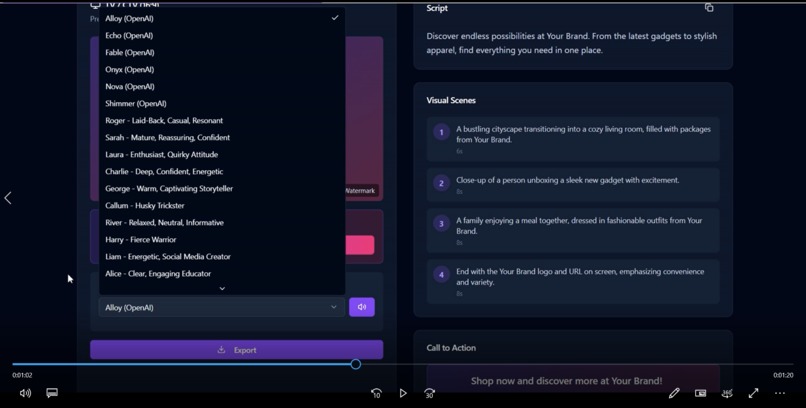Select scene 3 family enjoying a meal
The width and height of the screenshot is (806, 408).
tap(573, 231)
